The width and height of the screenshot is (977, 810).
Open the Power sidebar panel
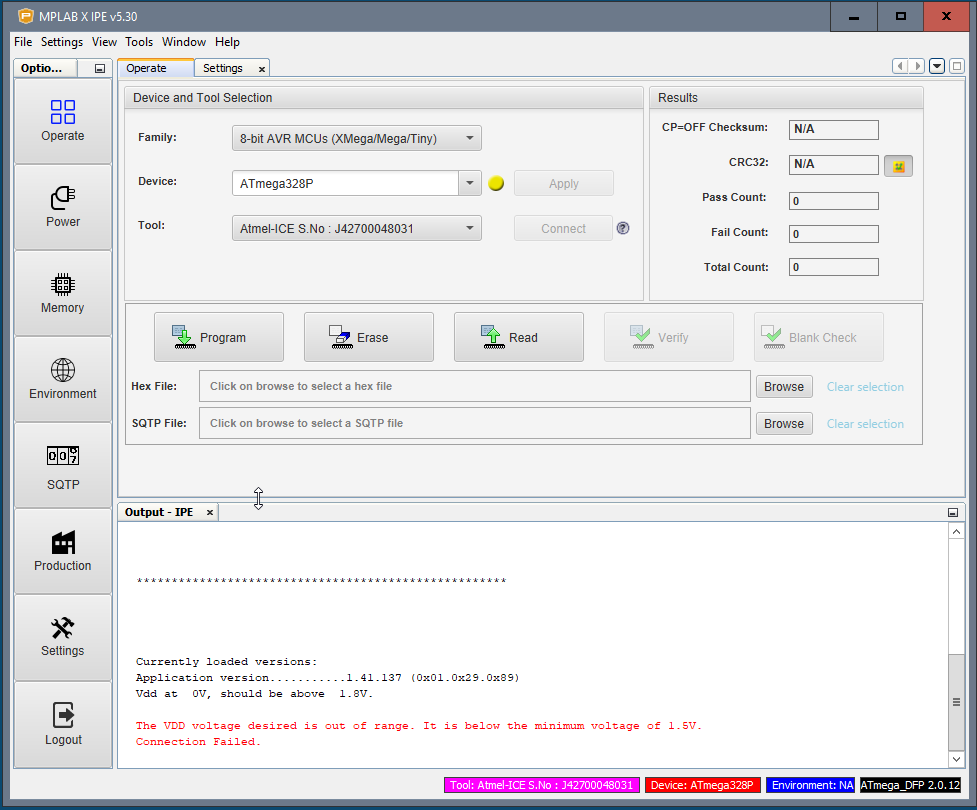pos(63,207)
